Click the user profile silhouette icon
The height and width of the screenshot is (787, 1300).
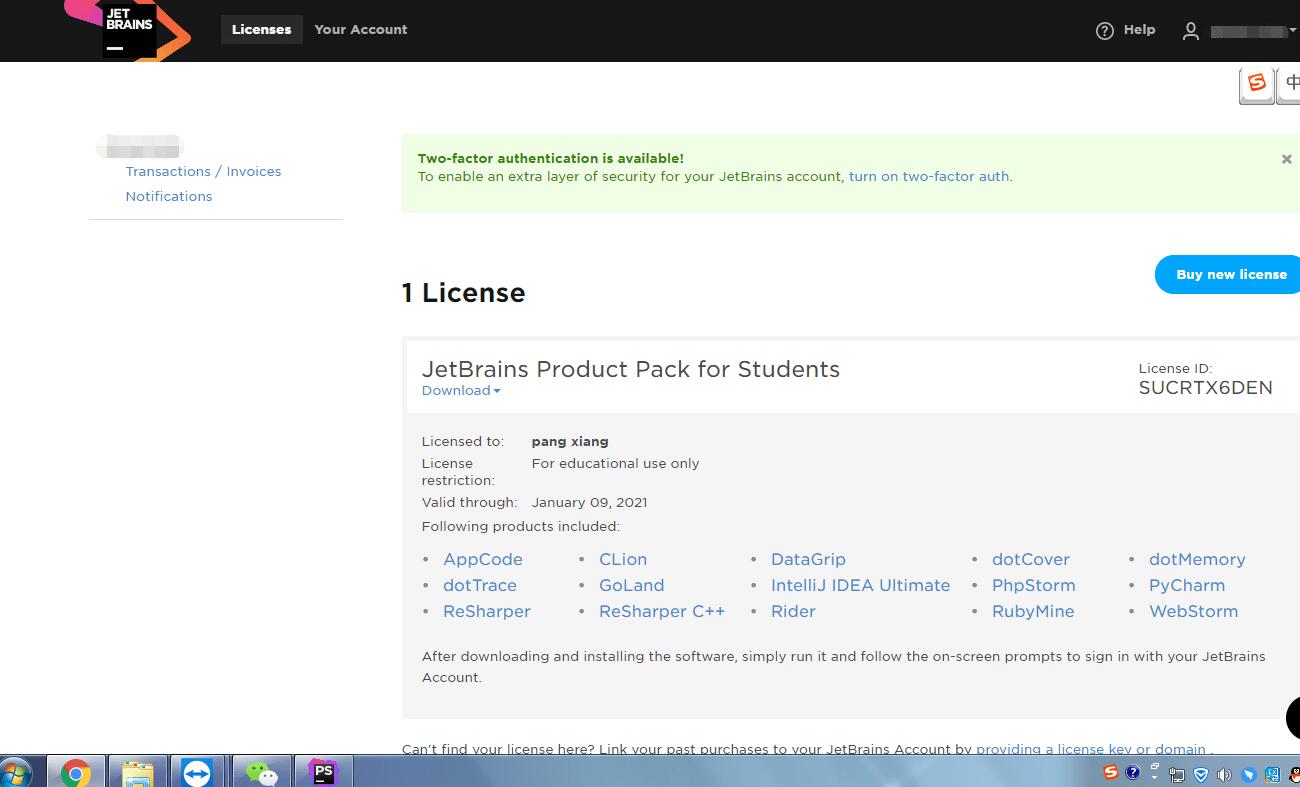pyautogui.click(x=1190, y=31)
